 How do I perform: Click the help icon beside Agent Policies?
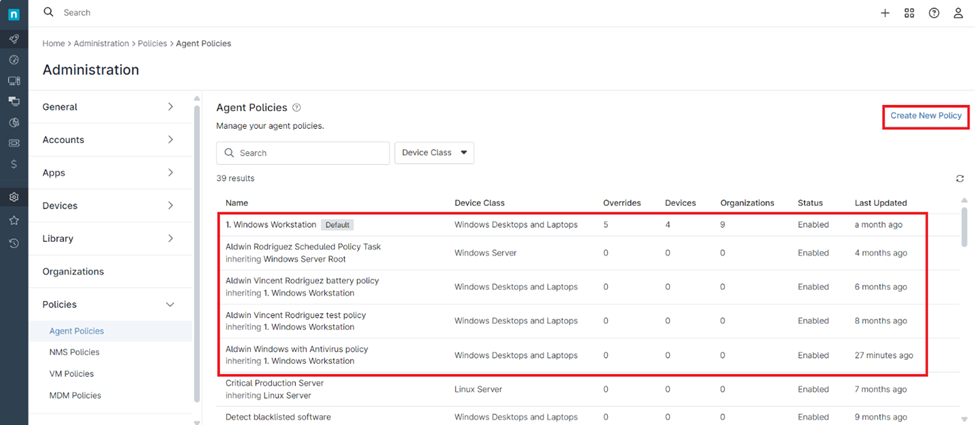(x=297, y=108)
